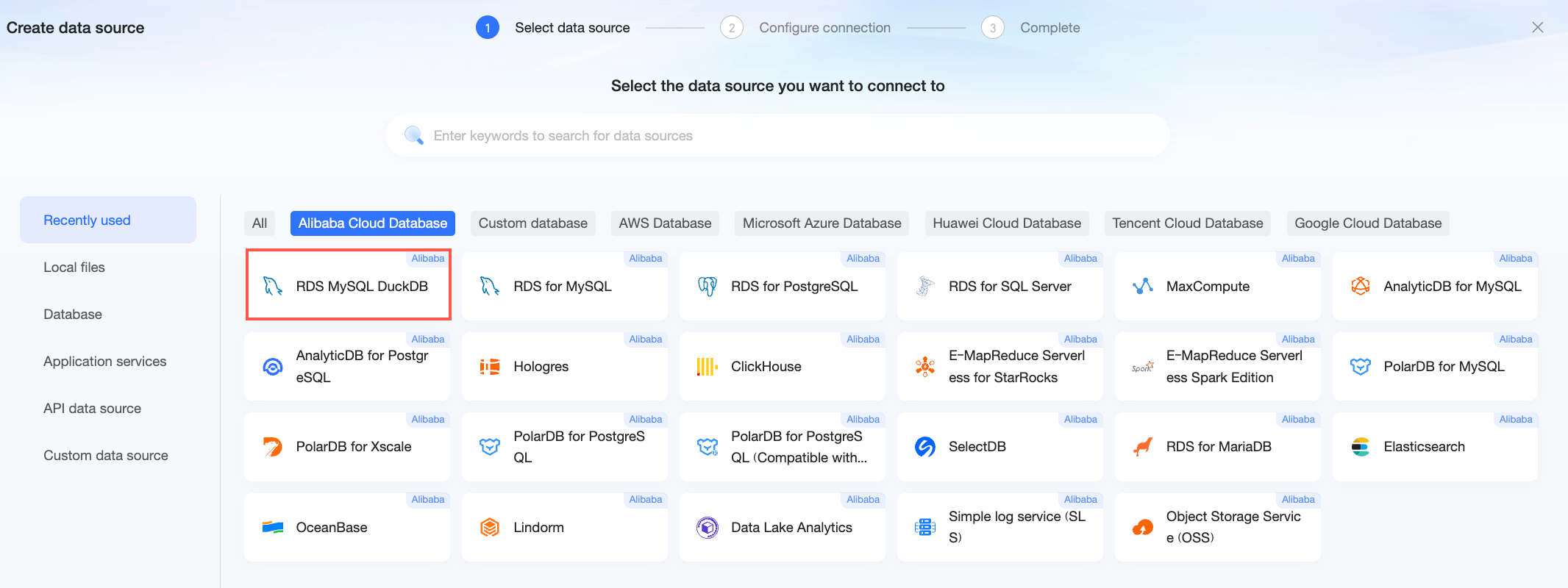Select the AnalyticDB for MySQL label
Image resolution: width=1568 pixels, height=588 pixels.
point(1453,286)
